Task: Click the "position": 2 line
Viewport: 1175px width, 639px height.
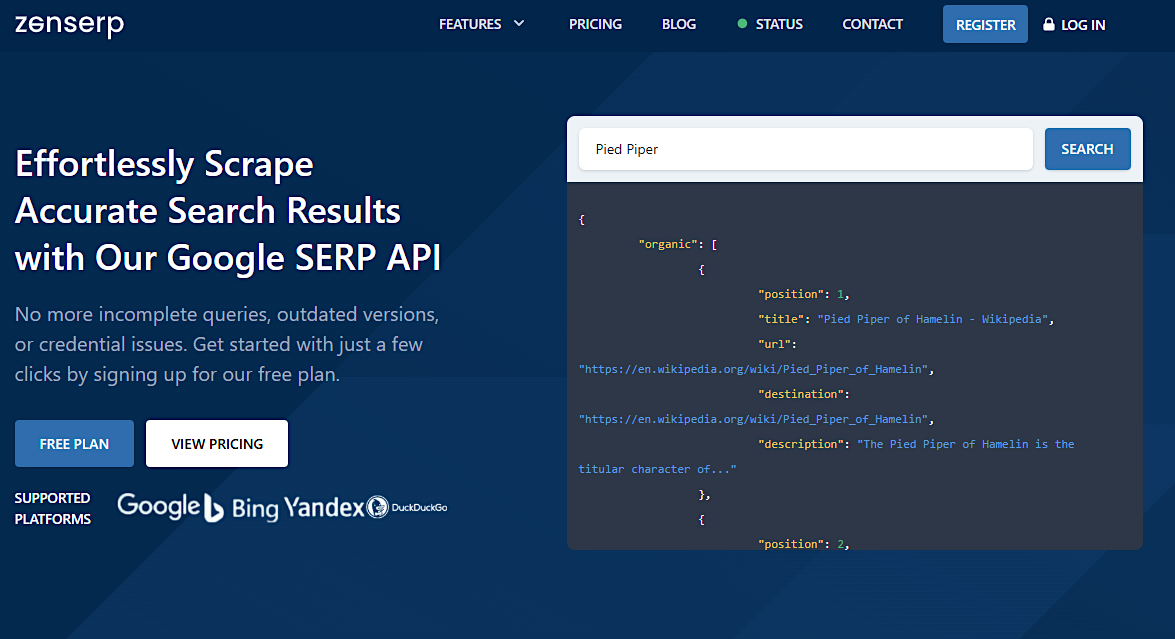Action: pyautogui.click(x=803, y=544)
